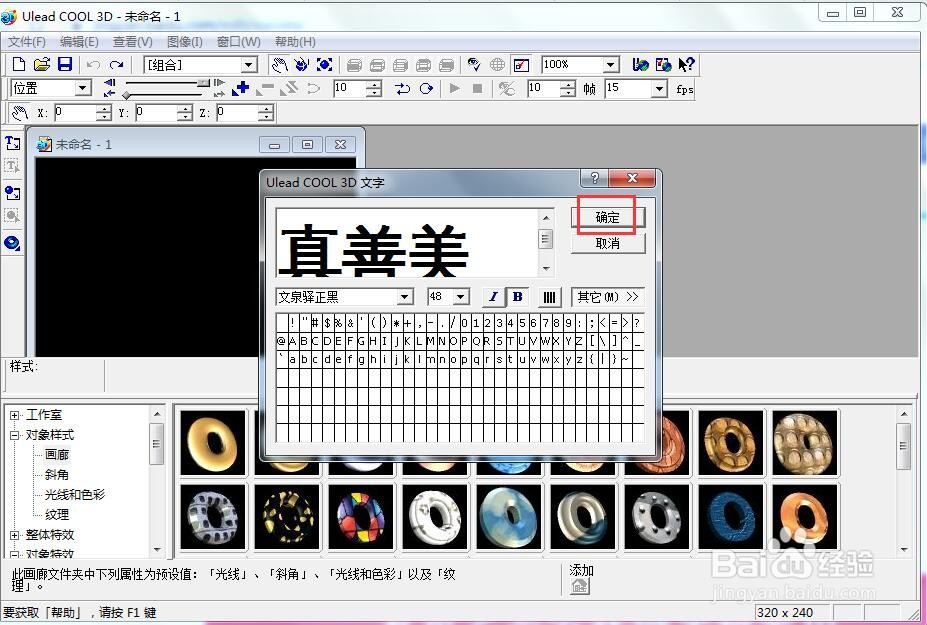The height and width of the screenshot is (625, 927).
Task: Select 斜角 in the style tree
Action: [x=57, y=475]
